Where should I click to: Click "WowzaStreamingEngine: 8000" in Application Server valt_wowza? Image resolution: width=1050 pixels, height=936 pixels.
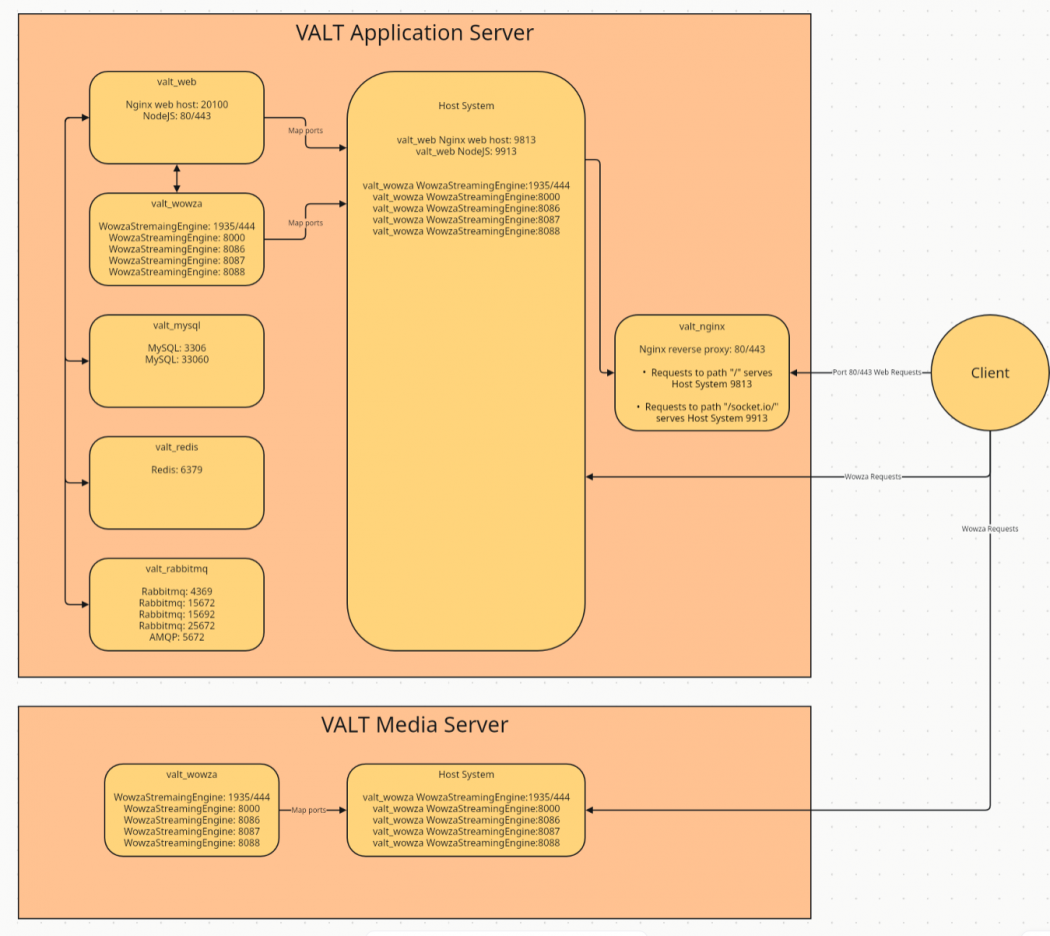(x=177, y=238)
